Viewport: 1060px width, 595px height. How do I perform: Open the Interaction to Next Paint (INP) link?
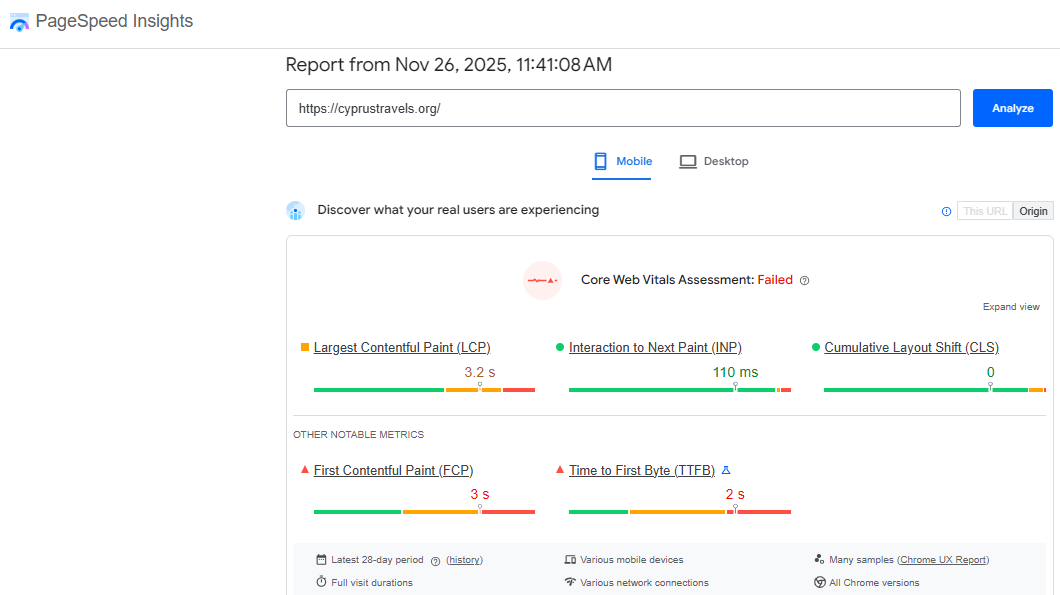[655, 348]
